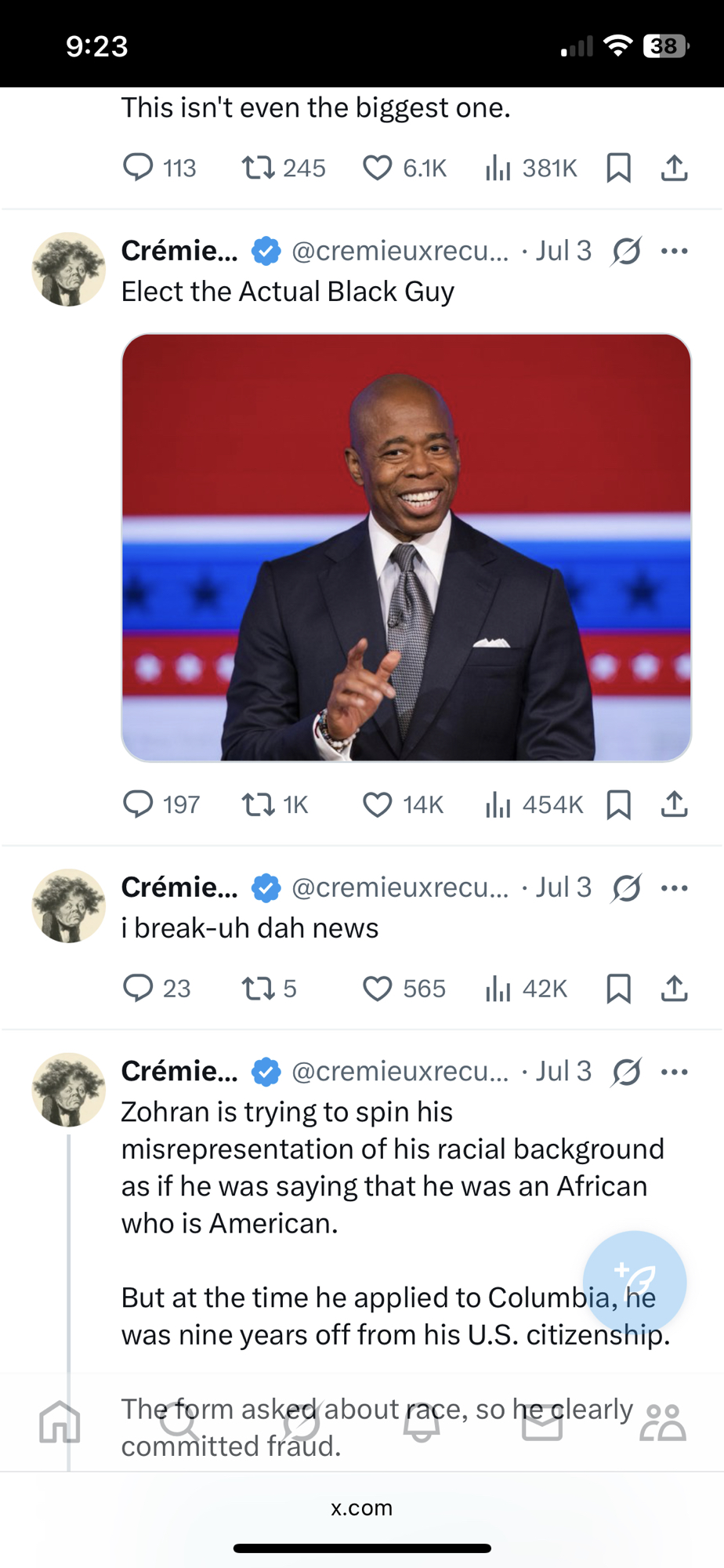Open more options on "i break-uh dah news" post
The width and height of the screenshot is (724, 1568).
tap(674, 888)
